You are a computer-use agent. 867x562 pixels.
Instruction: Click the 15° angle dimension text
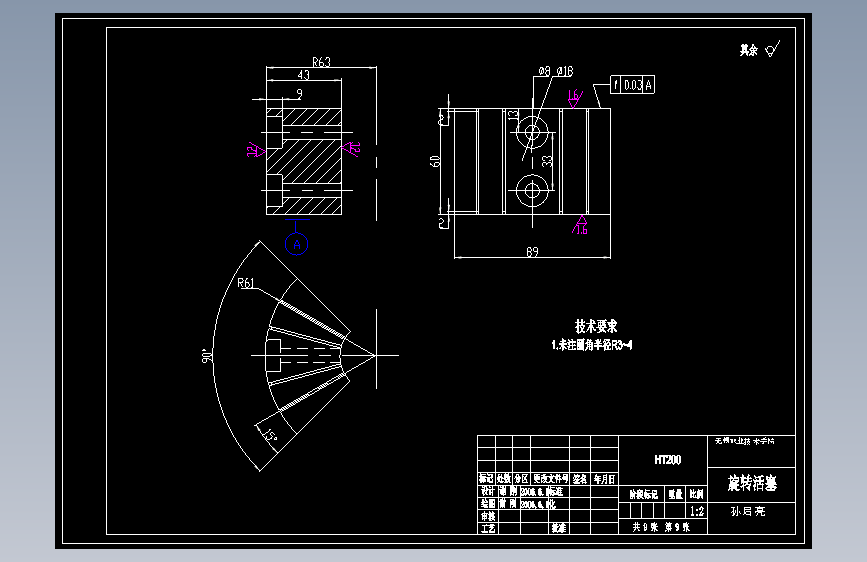(x=269, y=435)
